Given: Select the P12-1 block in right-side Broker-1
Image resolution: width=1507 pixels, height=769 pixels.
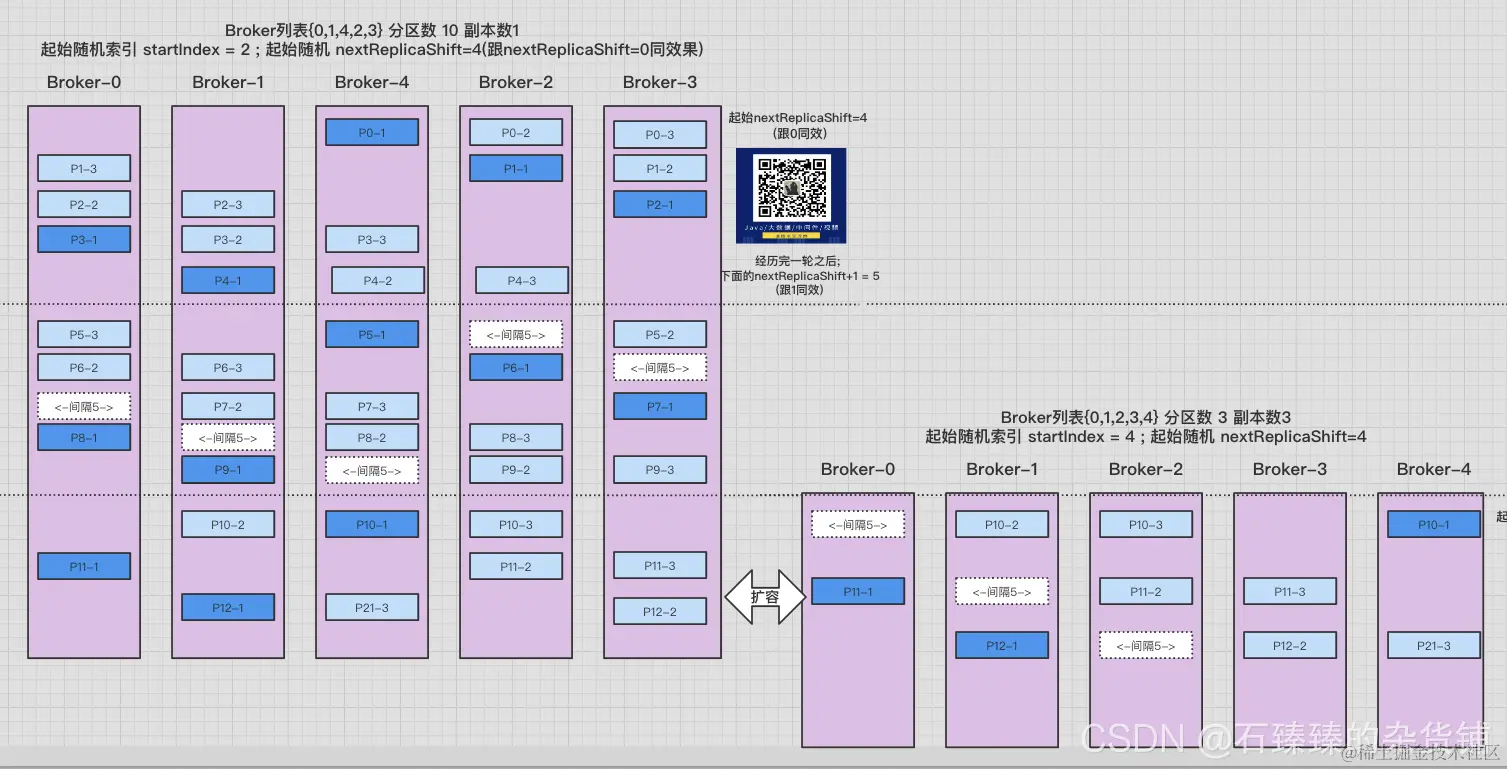Looking at the screenshot, I should tap(1001, 645).
